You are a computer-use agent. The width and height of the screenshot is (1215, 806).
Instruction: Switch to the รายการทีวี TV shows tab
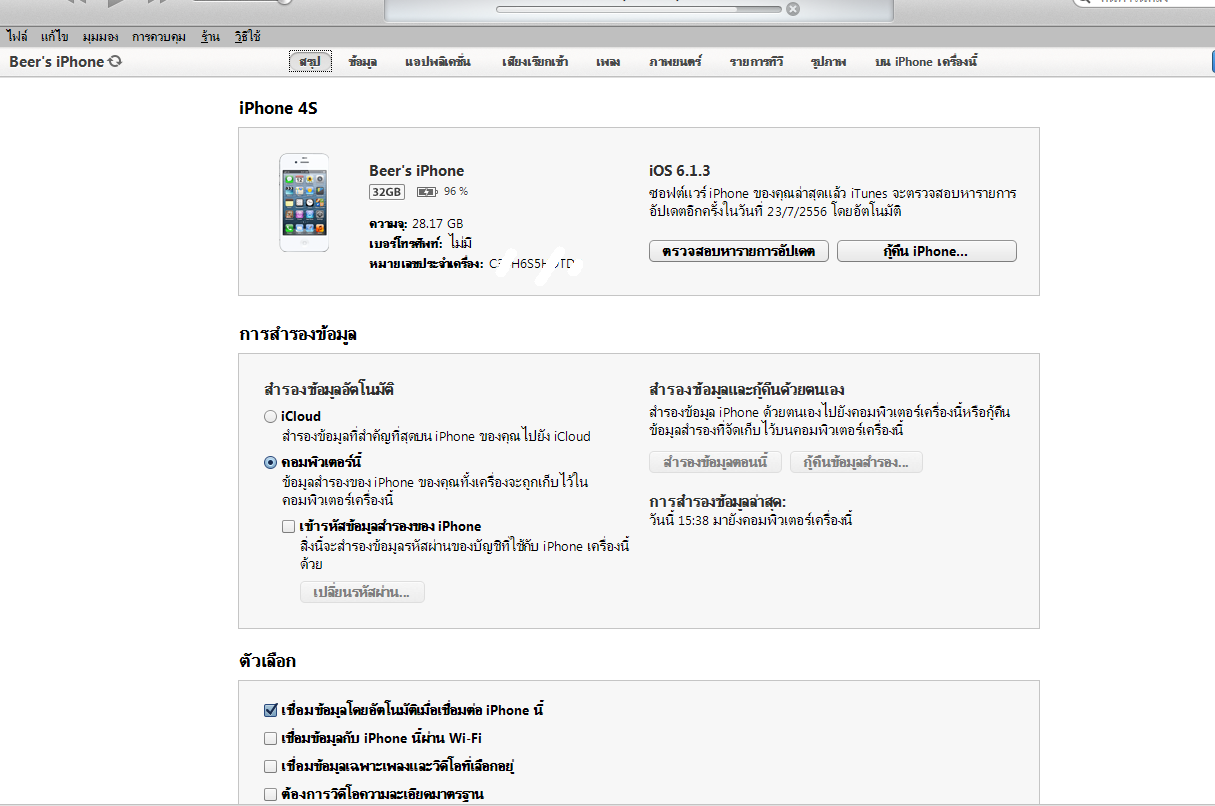tap(757, 62)
